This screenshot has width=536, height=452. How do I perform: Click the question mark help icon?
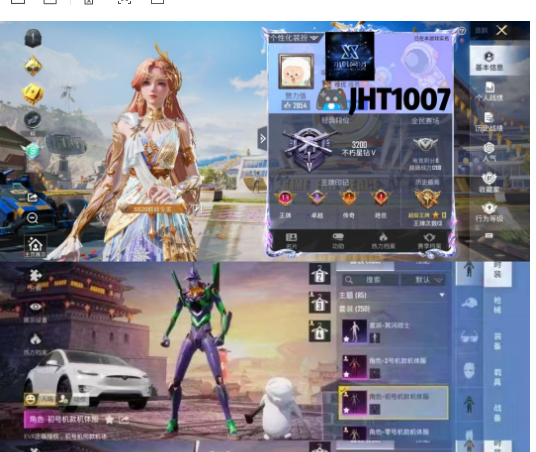tap(461, 31)
